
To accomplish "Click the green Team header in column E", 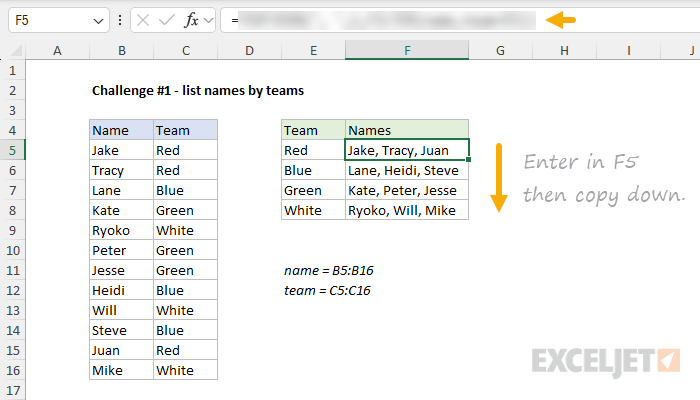I will pyautogui.click(x=313, y=130).
